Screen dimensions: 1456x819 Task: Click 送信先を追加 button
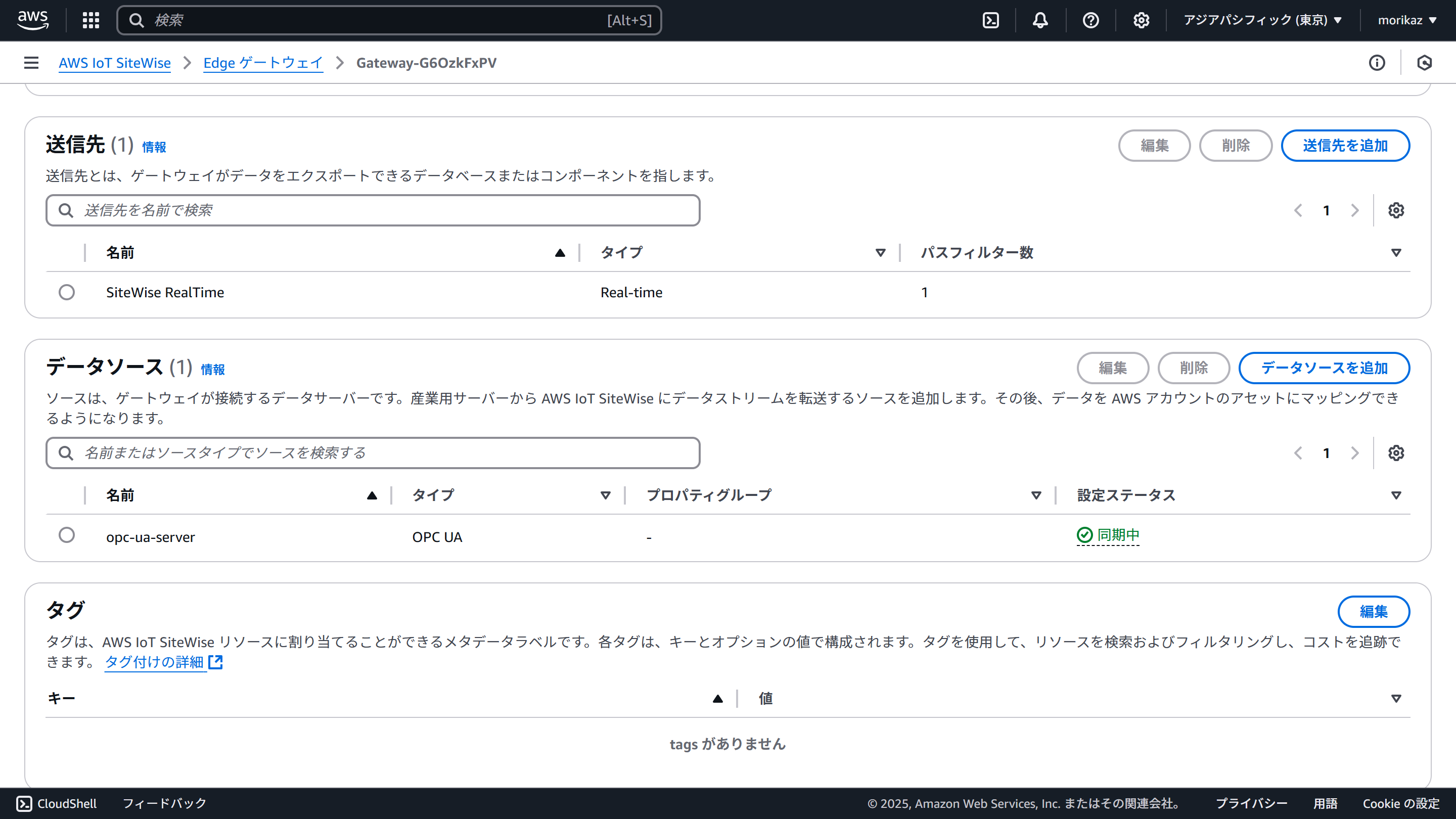[1345, 145]
